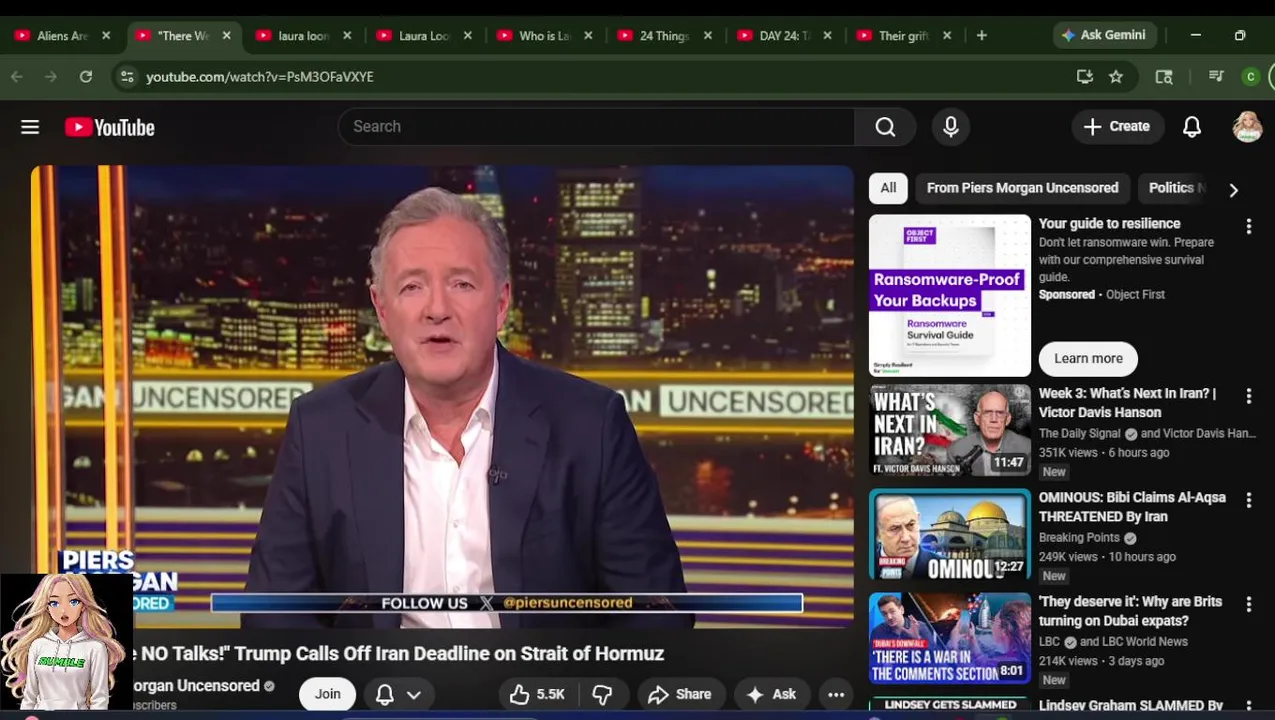Open the notifications bell in the header
This screenshot has height=720, width=1275.
click(x=1192, y=127)
